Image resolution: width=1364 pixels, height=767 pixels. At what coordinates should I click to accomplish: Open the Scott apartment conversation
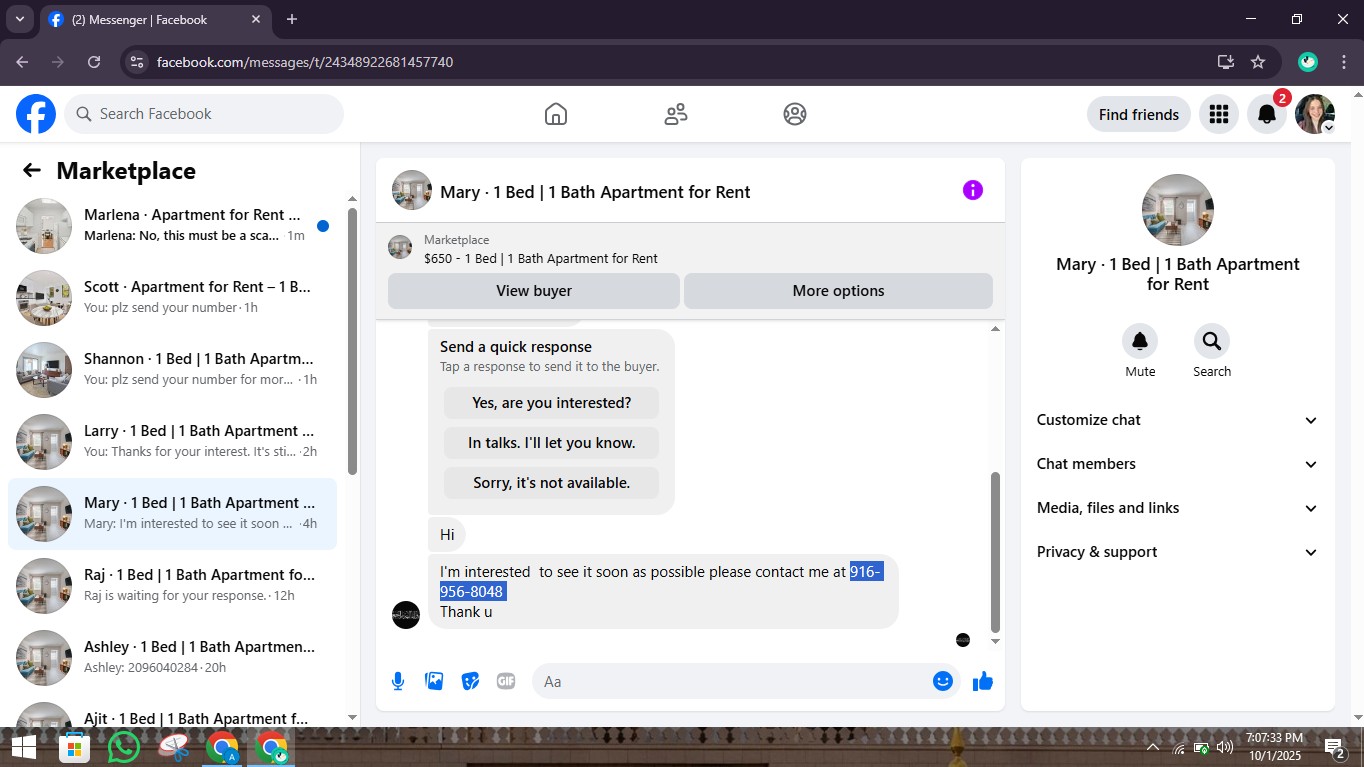(172, 298)
